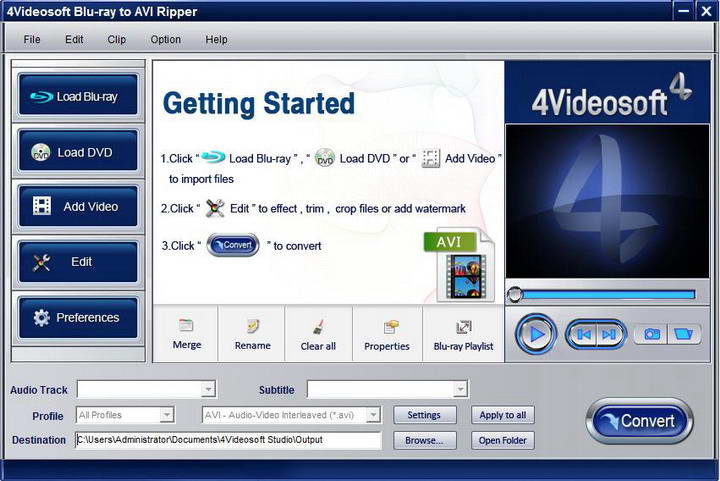Click the Settings button

pos(424,415)
